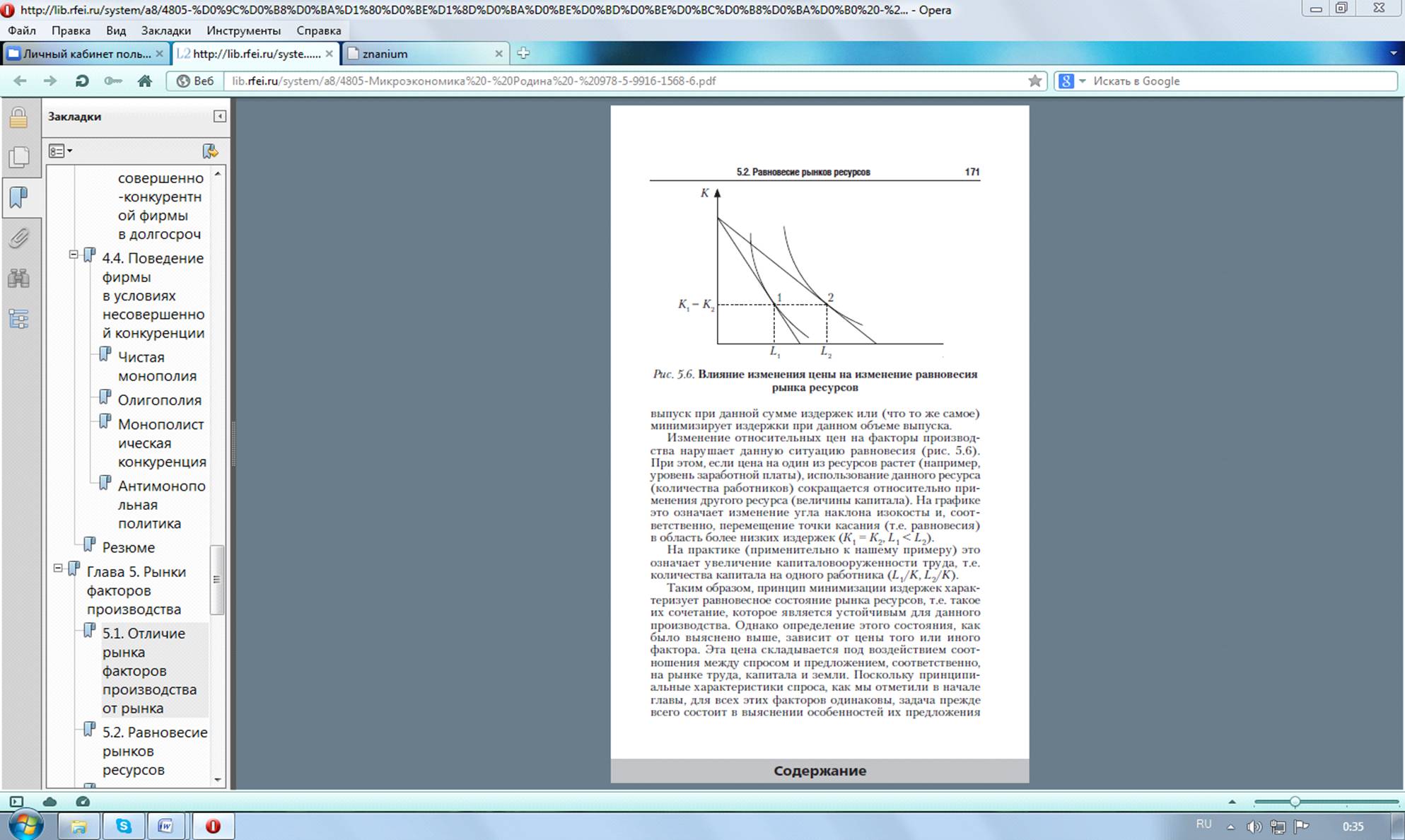The height and width of the screenshot is (840, 1405).
Task: Go to browser home page
Action: [x=145, y=81]
